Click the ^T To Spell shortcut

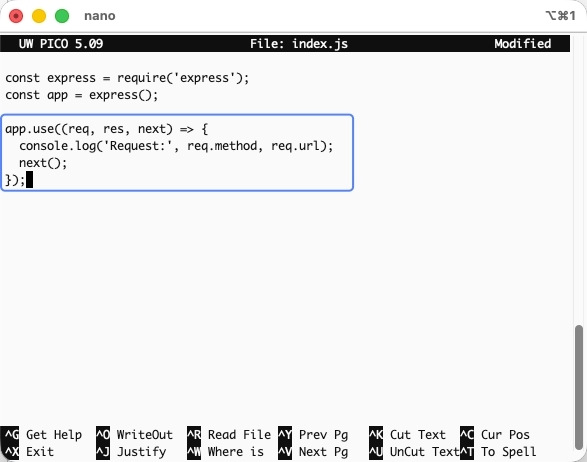pyautogui.click(x=498, y=452)
